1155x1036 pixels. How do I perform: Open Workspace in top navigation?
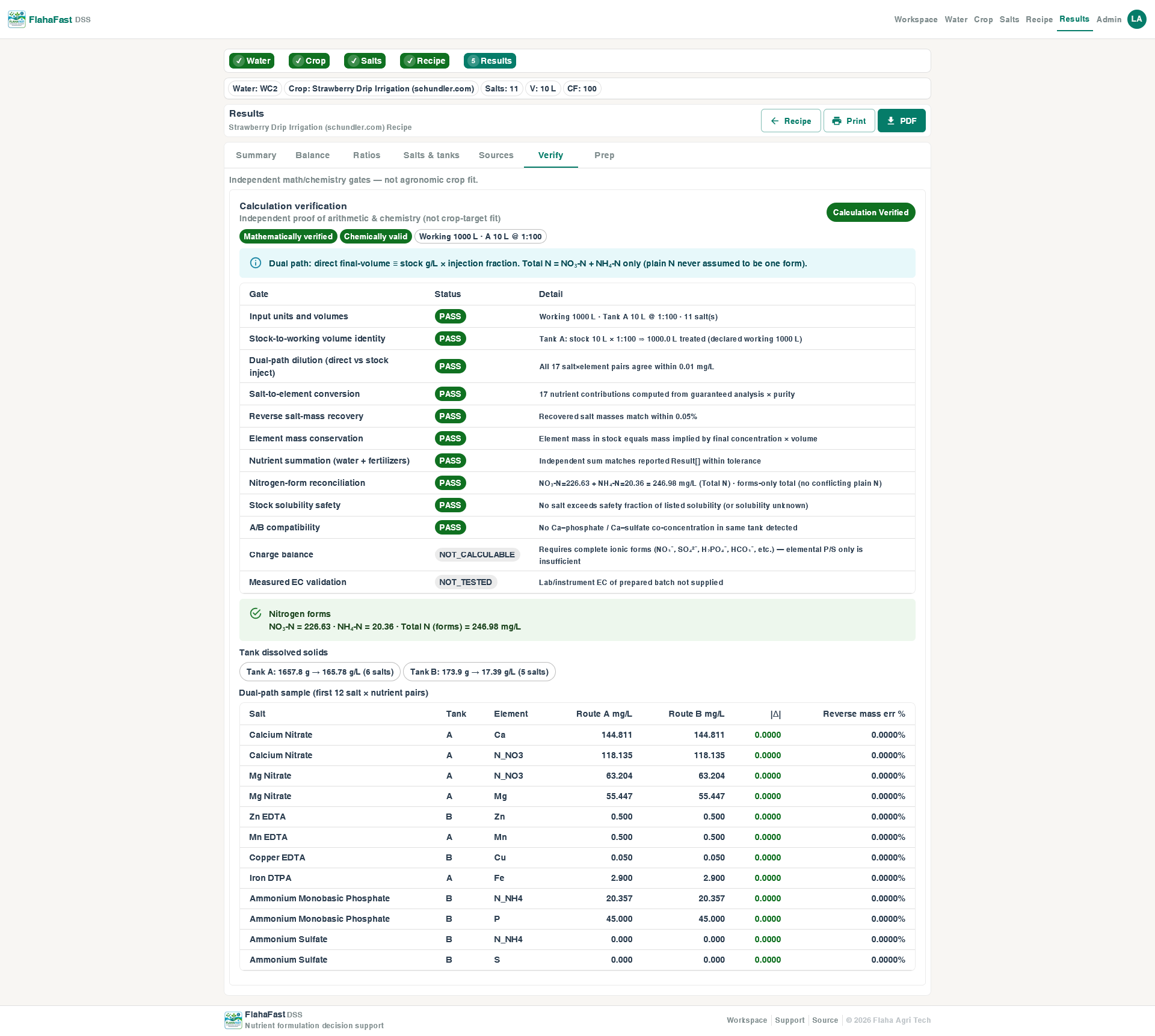(916, 19)
